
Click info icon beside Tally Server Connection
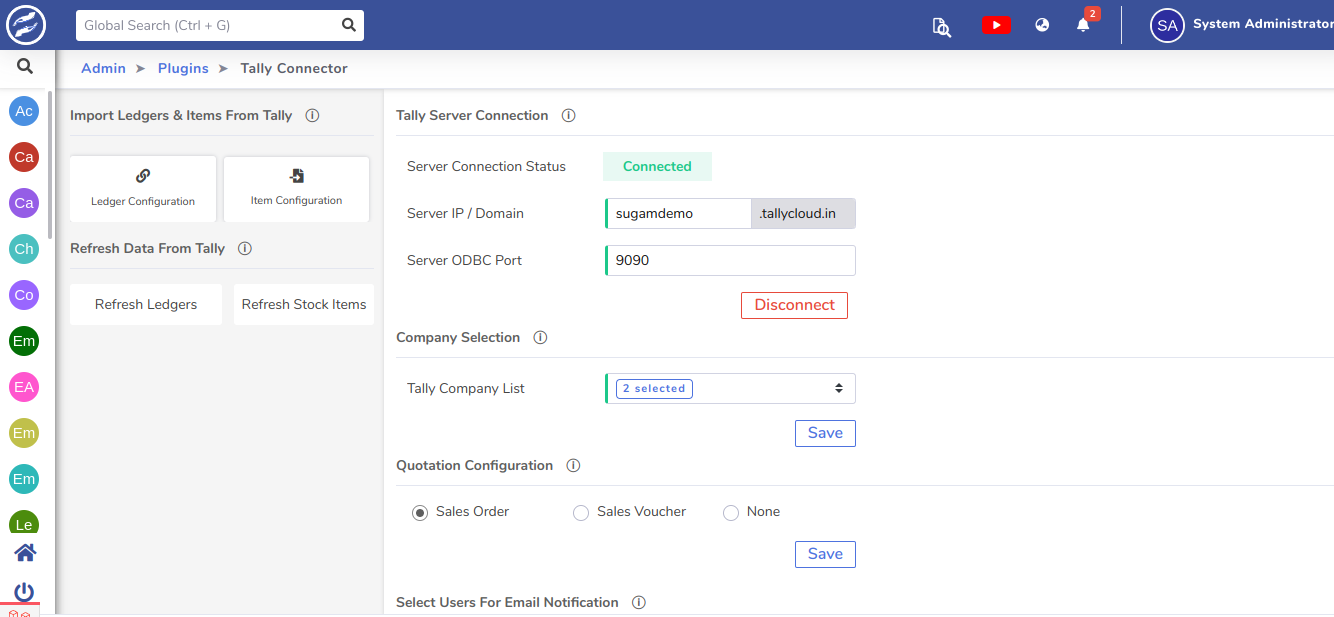coord(568,116)
